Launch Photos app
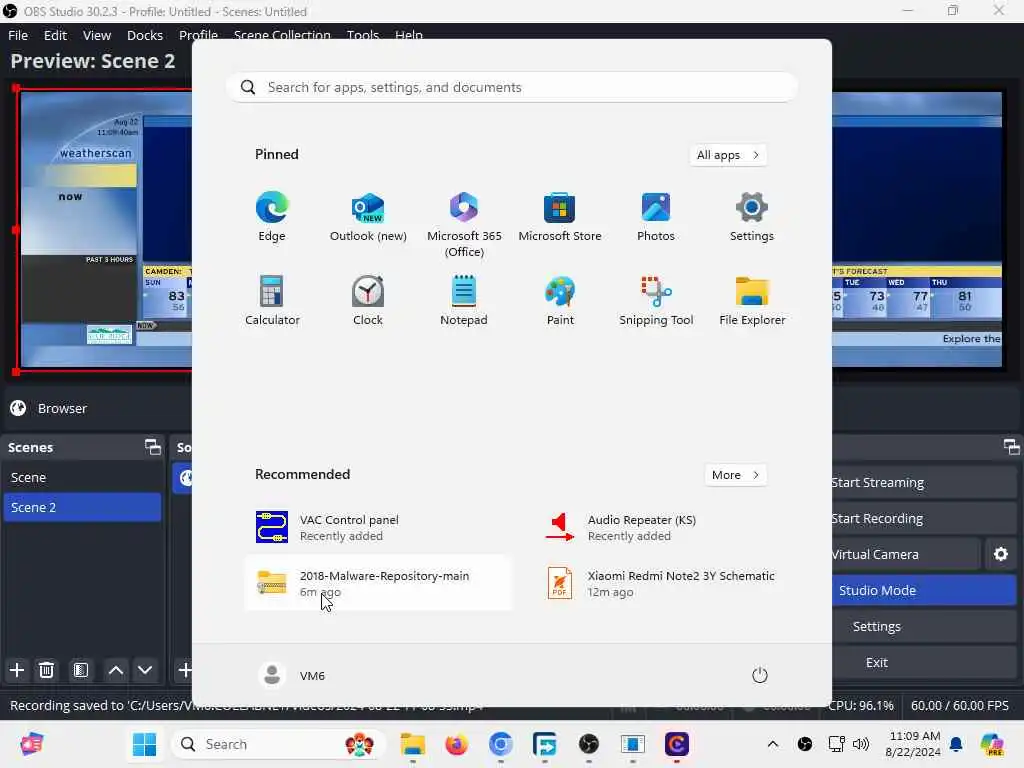 click(x=656, y=217)
